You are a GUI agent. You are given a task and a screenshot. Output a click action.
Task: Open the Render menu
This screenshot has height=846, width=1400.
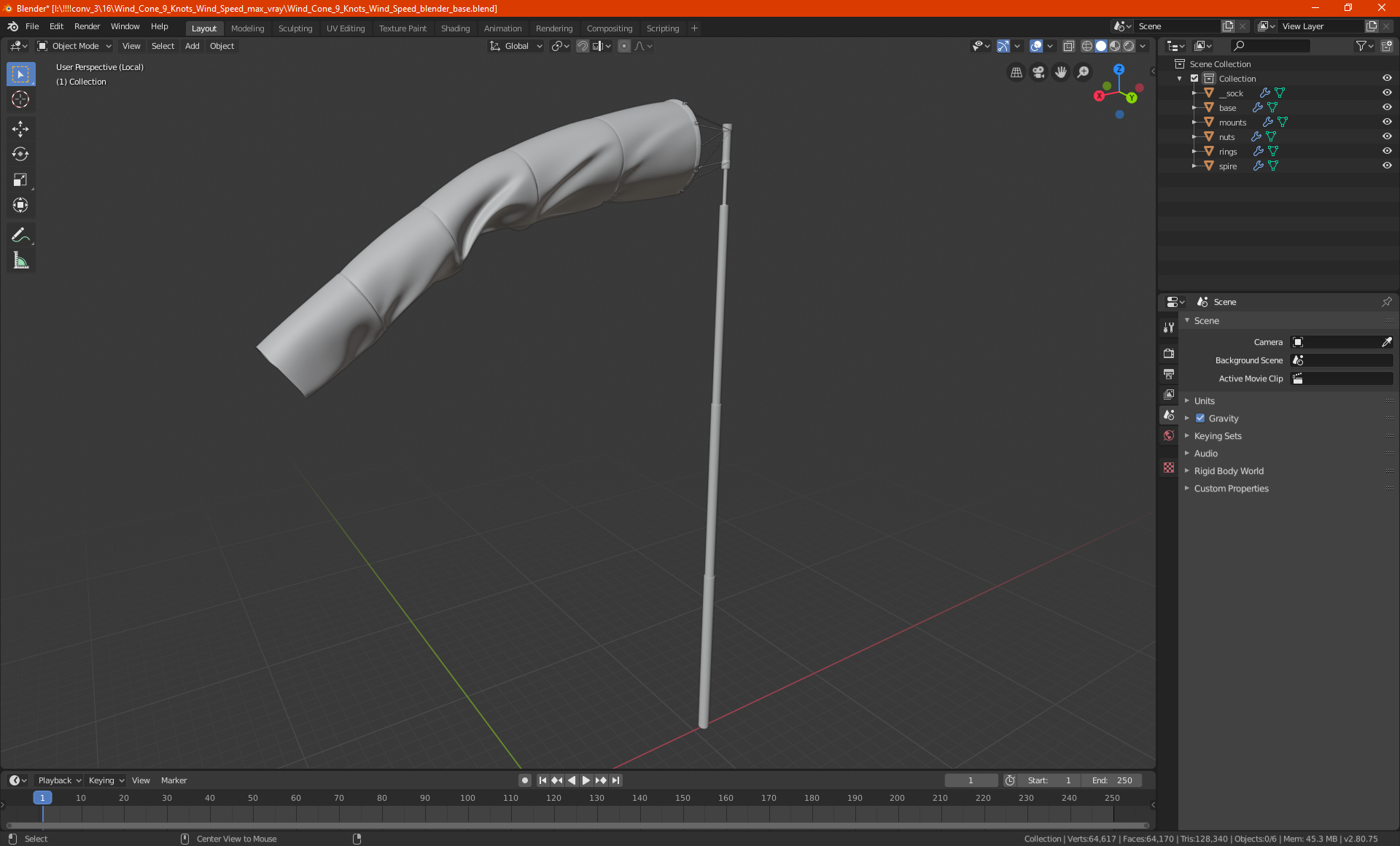coord(87,26)
